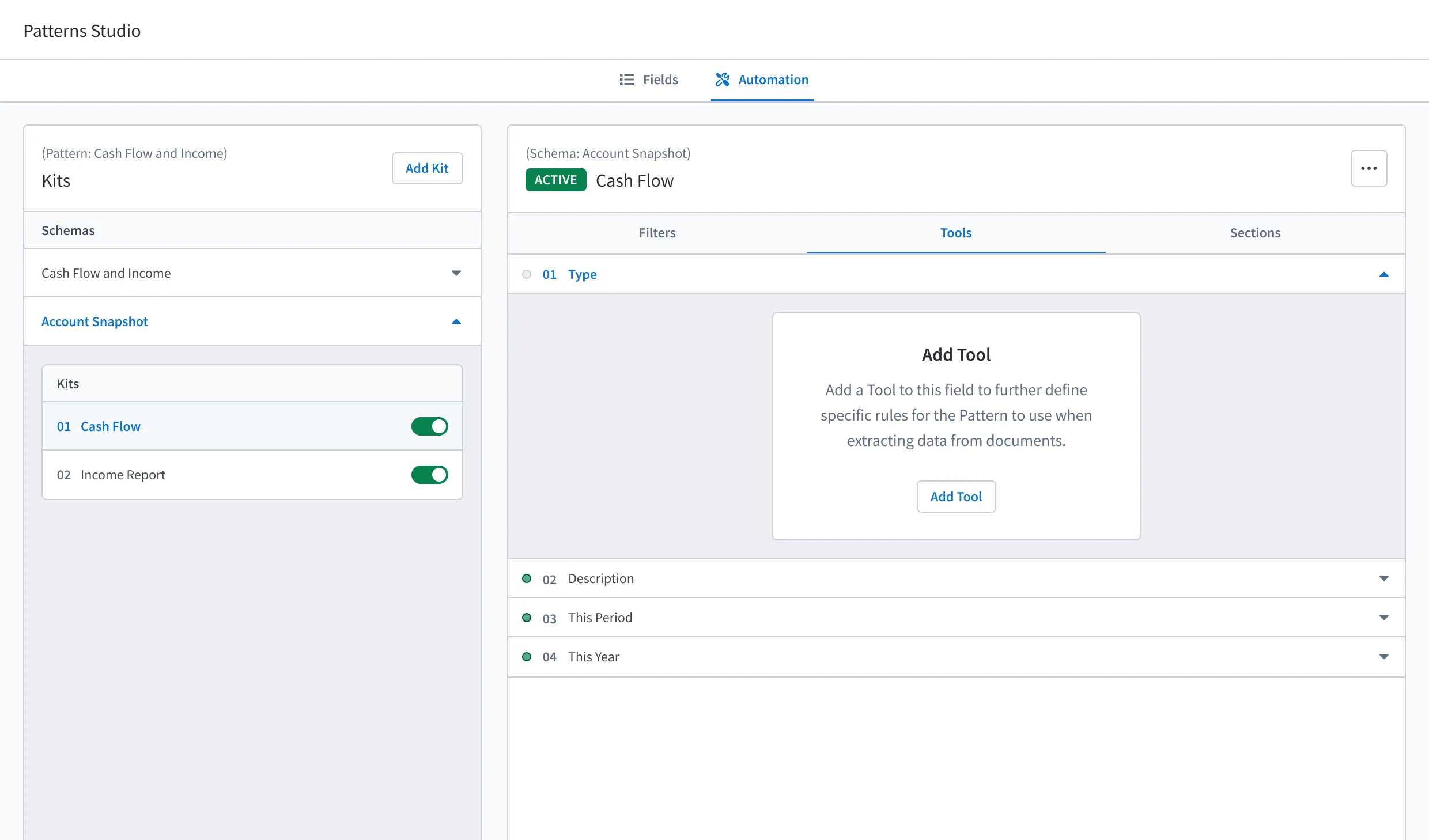Select the 01 Cash Flow kit row
Screen dimensions: 1429x840
252,426
